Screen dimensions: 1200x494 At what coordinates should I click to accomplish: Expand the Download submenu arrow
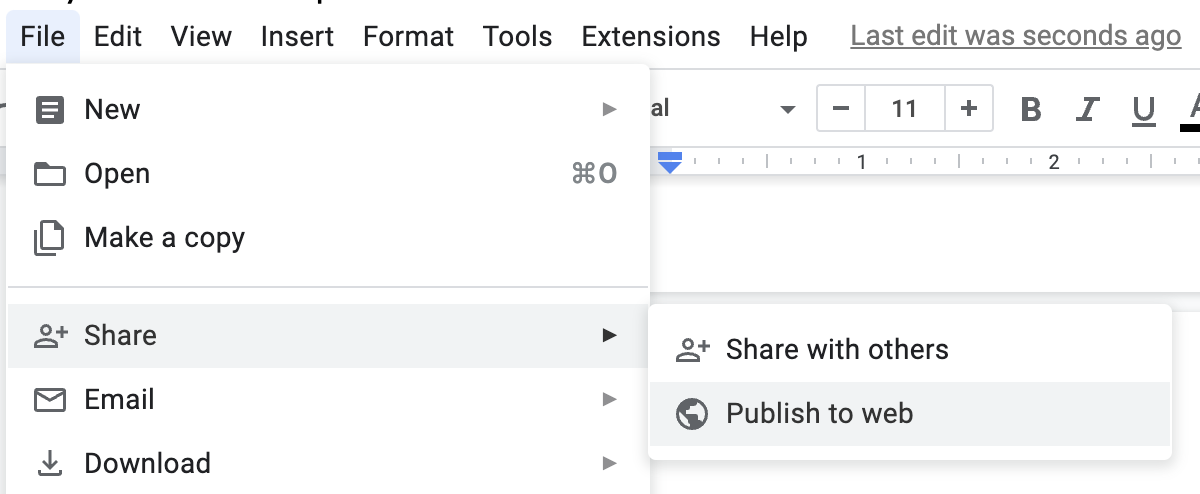point(609,464)
